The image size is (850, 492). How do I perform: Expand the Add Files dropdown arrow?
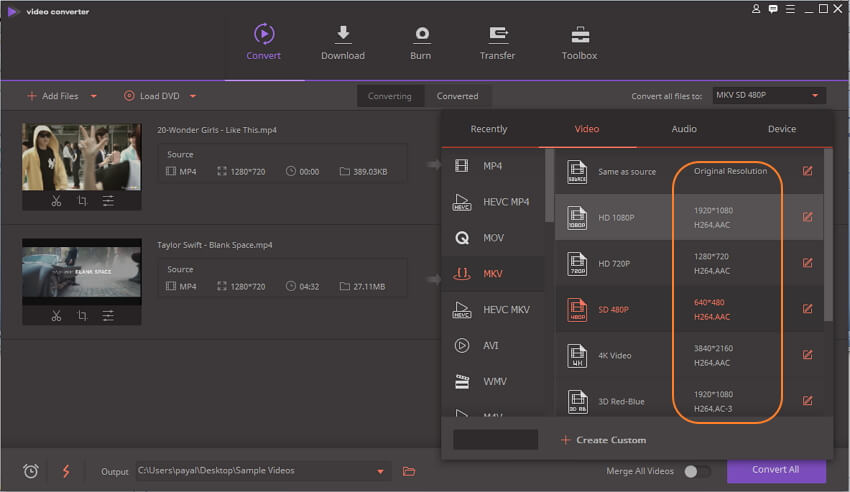coord(94,96)
